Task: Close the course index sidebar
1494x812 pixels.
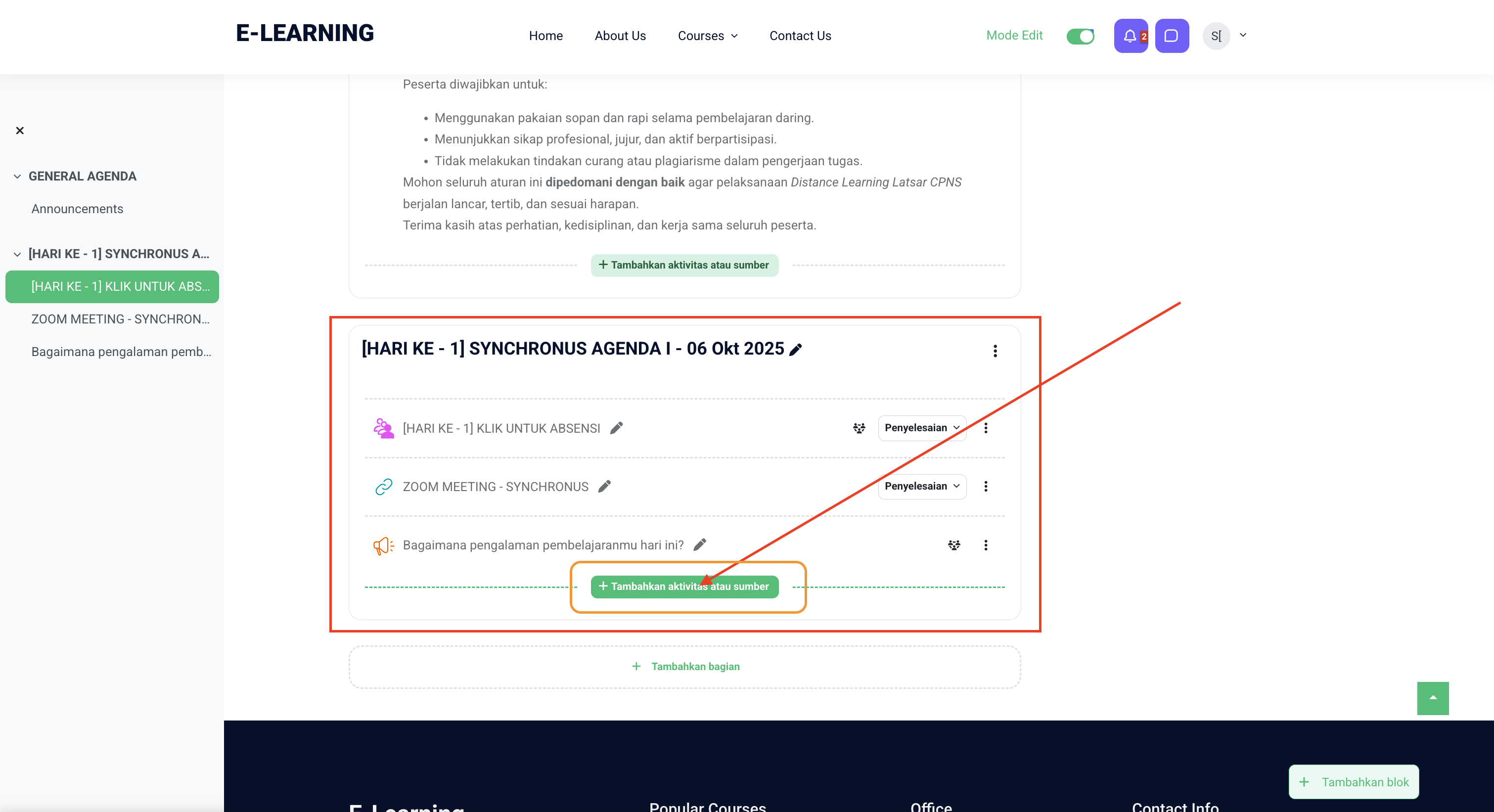Action: (20, 131)
